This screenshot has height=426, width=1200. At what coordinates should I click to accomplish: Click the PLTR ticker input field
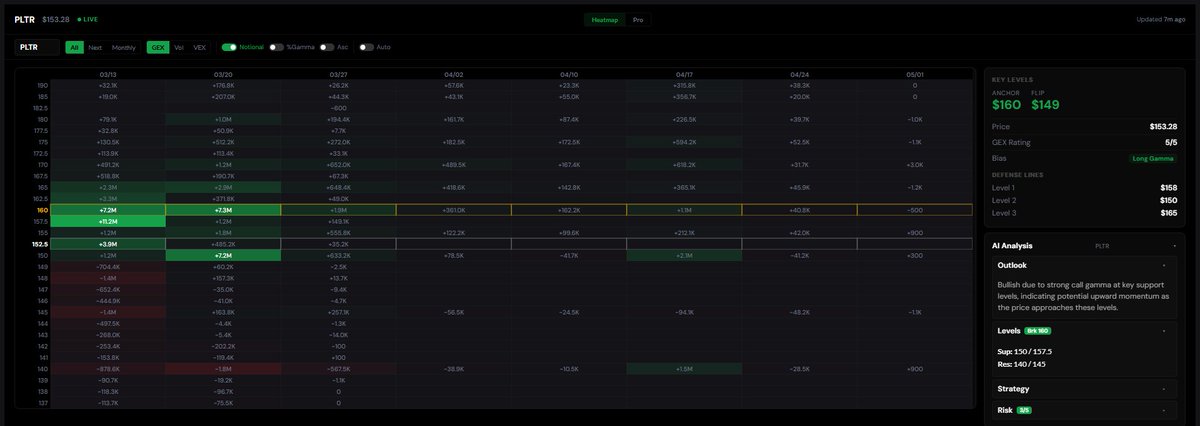pos(37,46)
